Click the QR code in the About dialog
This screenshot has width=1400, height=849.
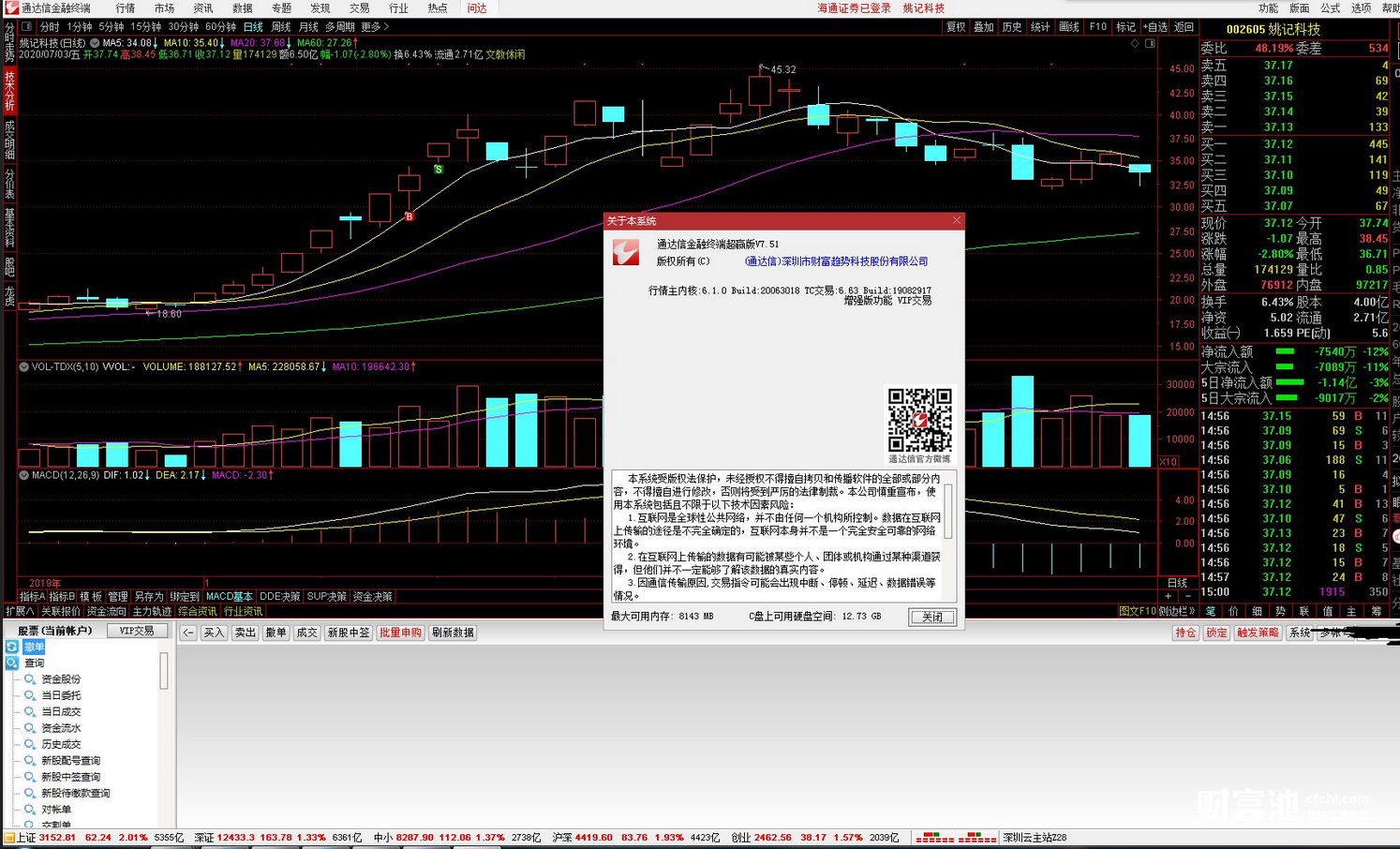pyautogui.click(x=919, y=420)
